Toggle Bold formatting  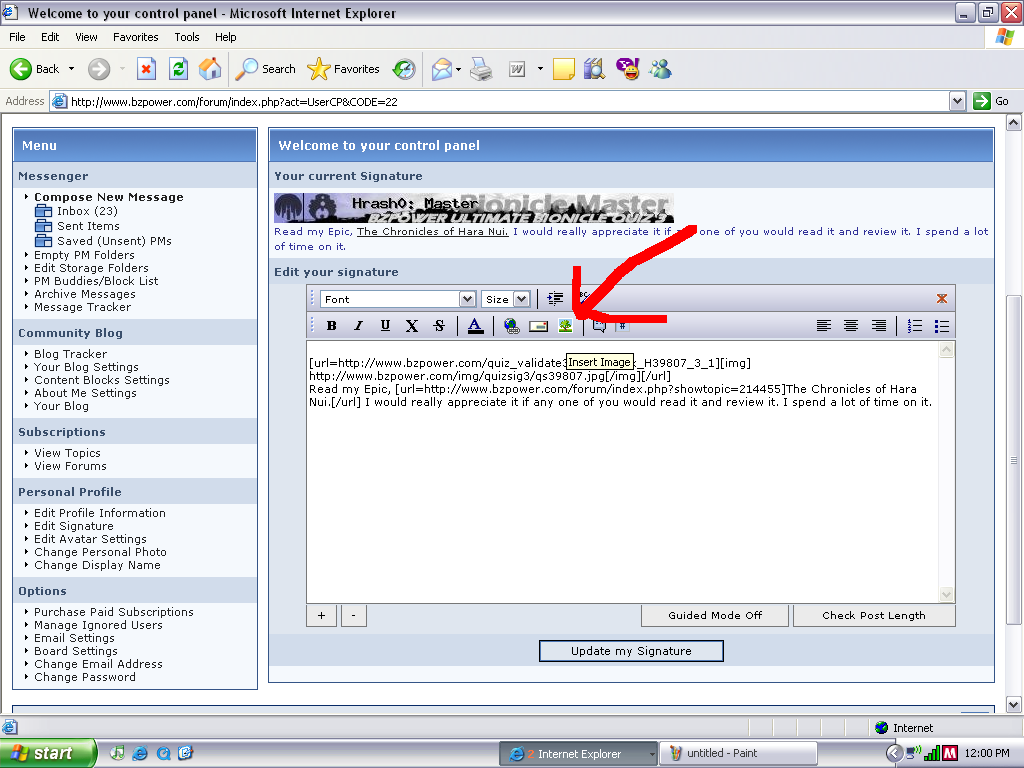click(332, 326)
